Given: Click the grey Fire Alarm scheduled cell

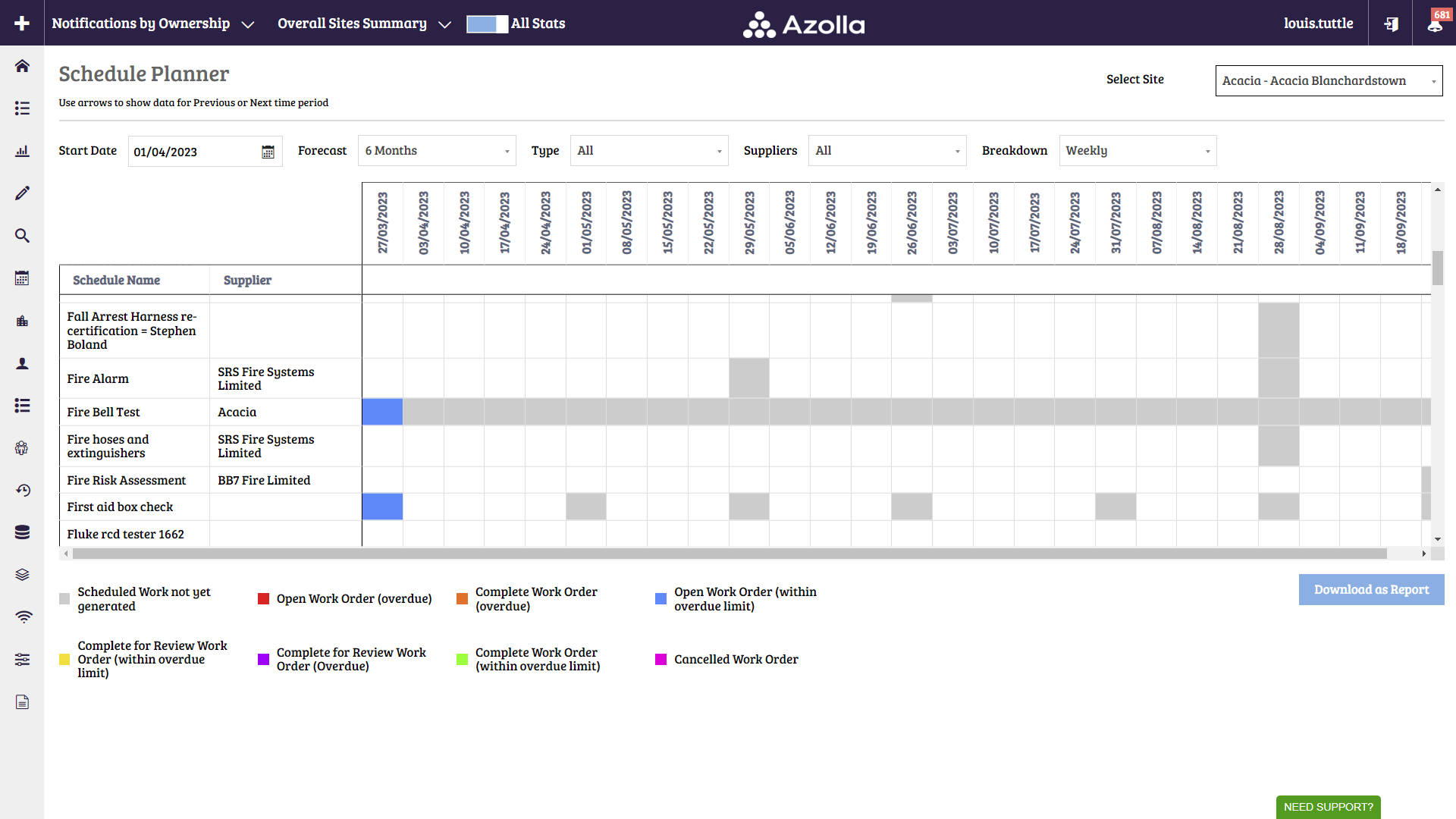Looking at the screenshot, I should (x=749, y=378).
